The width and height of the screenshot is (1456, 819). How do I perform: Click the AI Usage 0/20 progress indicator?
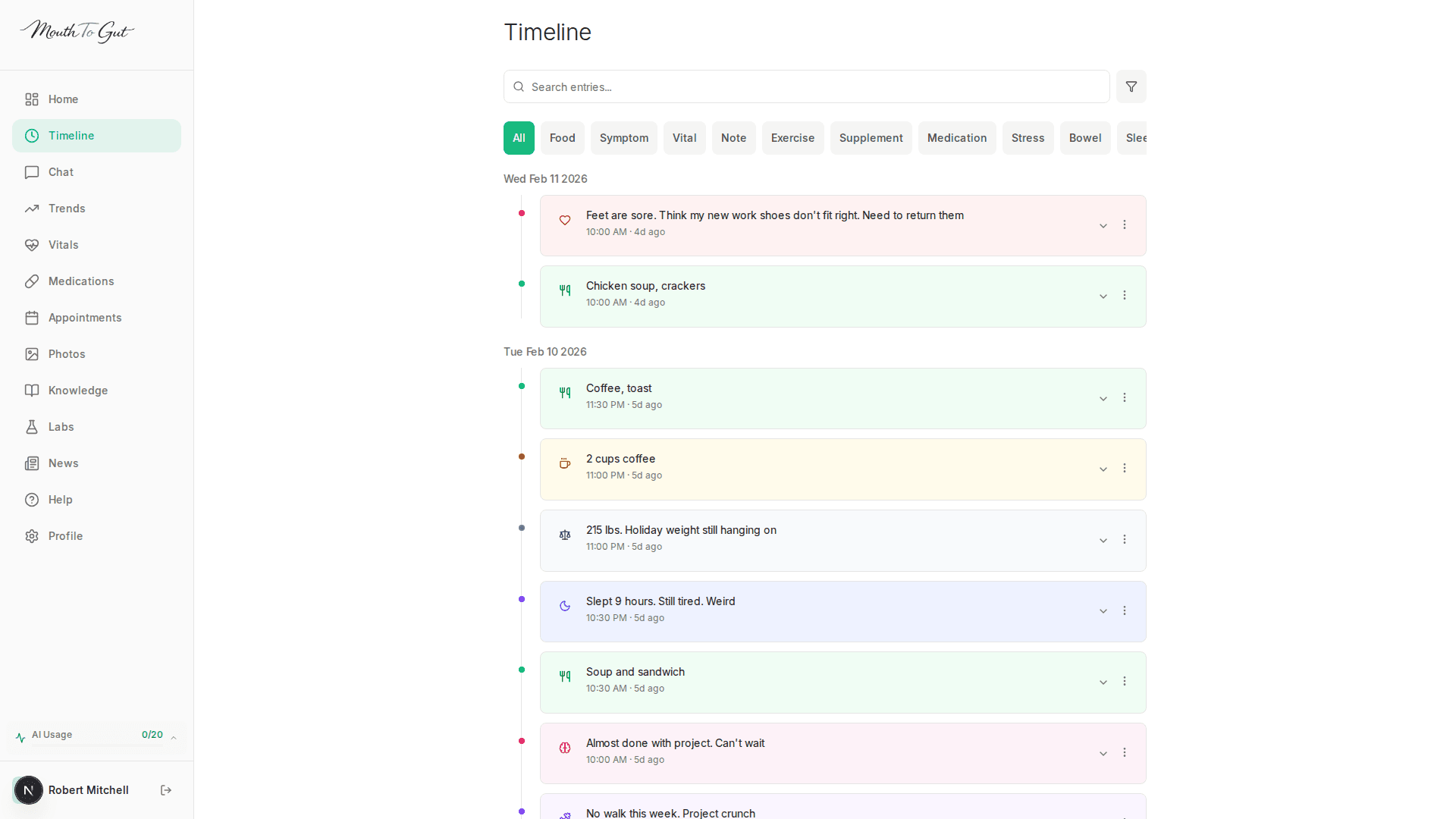tap(152, 735)
